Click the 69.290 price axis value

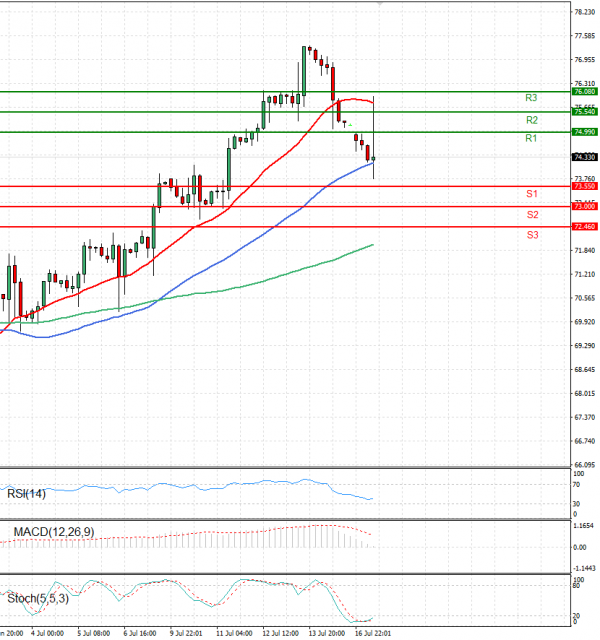[x=584, y=346]
